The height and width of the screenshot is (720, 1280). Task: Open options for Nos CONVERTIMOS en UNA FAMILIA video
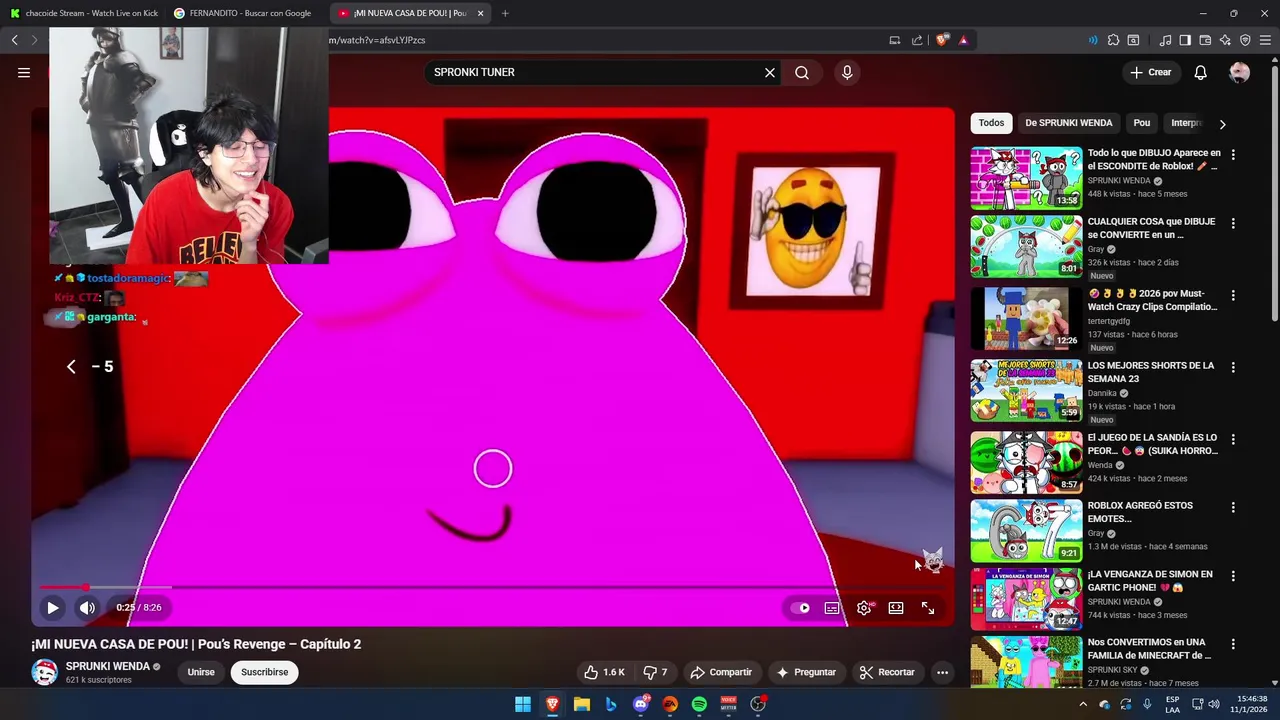click(1233, 644)
